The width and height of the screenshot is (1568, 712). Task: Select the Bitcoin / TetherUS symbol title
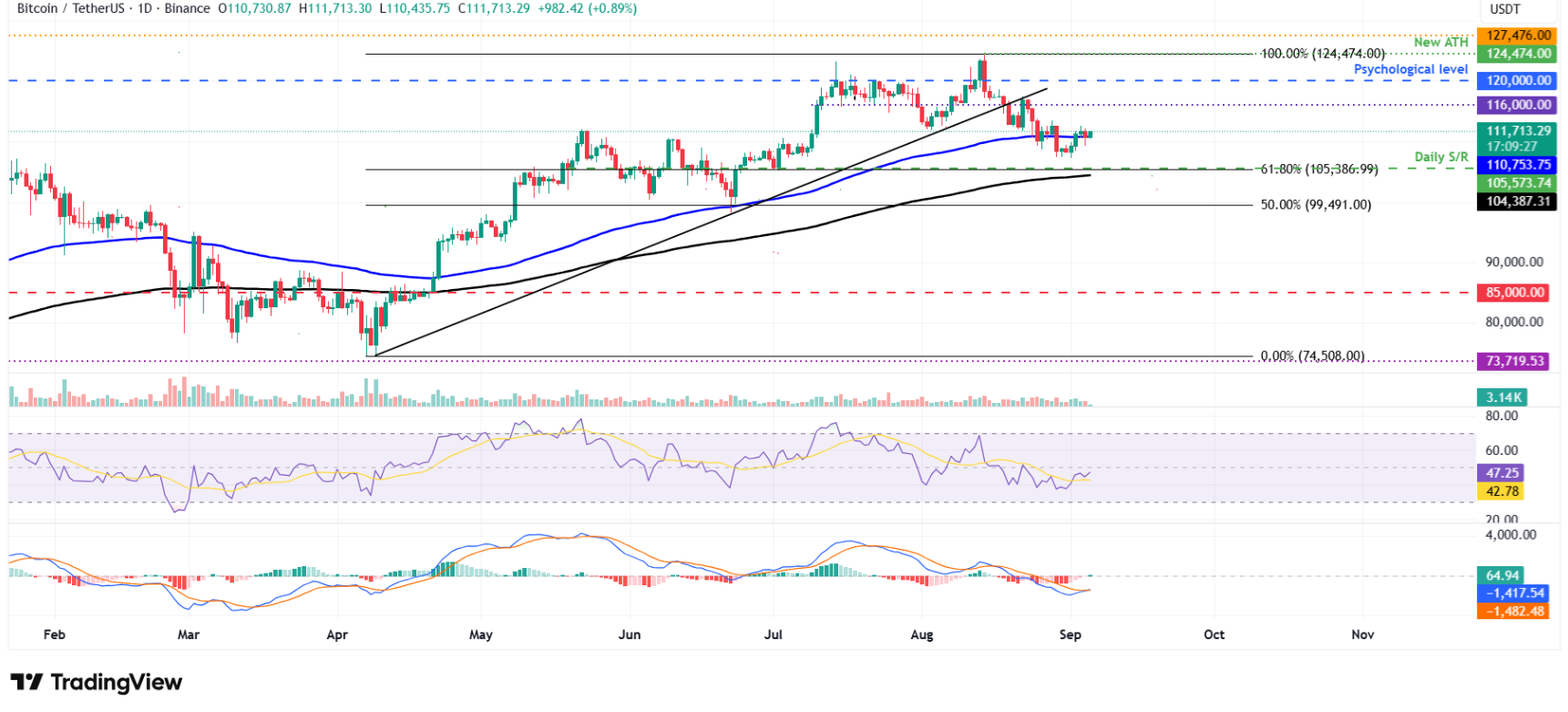coord(71,8)
